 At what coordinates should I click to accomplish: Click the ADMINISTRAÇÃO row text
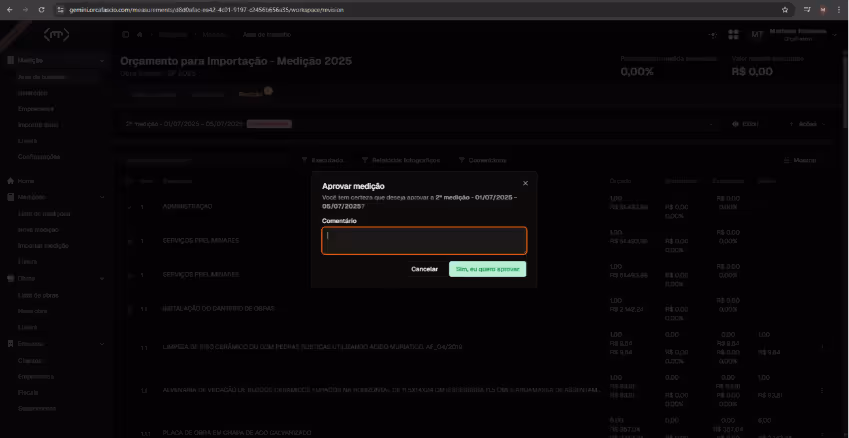187,207
